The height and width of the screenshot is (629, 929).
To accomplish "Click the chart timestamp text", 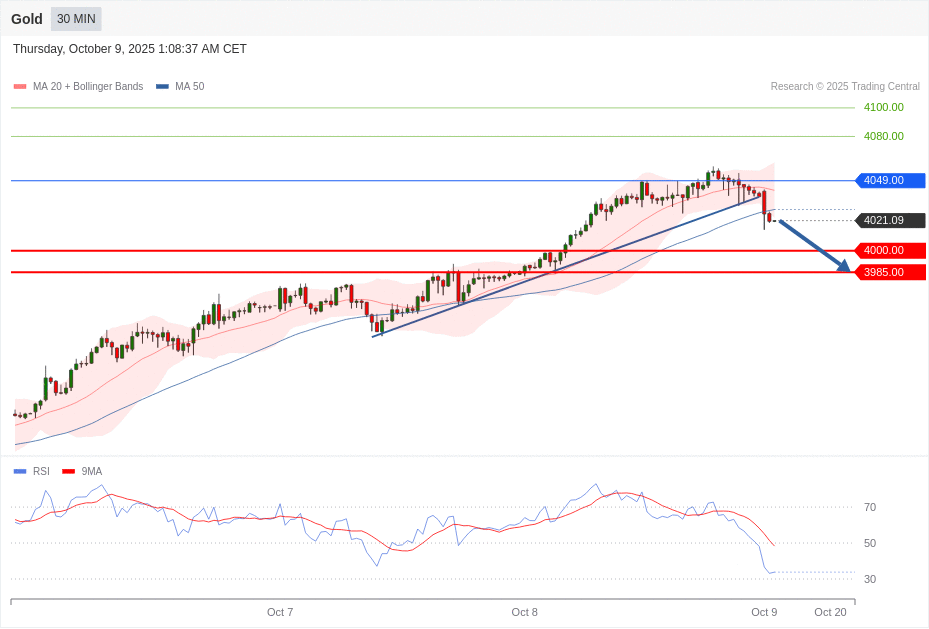I will point(130,49).
